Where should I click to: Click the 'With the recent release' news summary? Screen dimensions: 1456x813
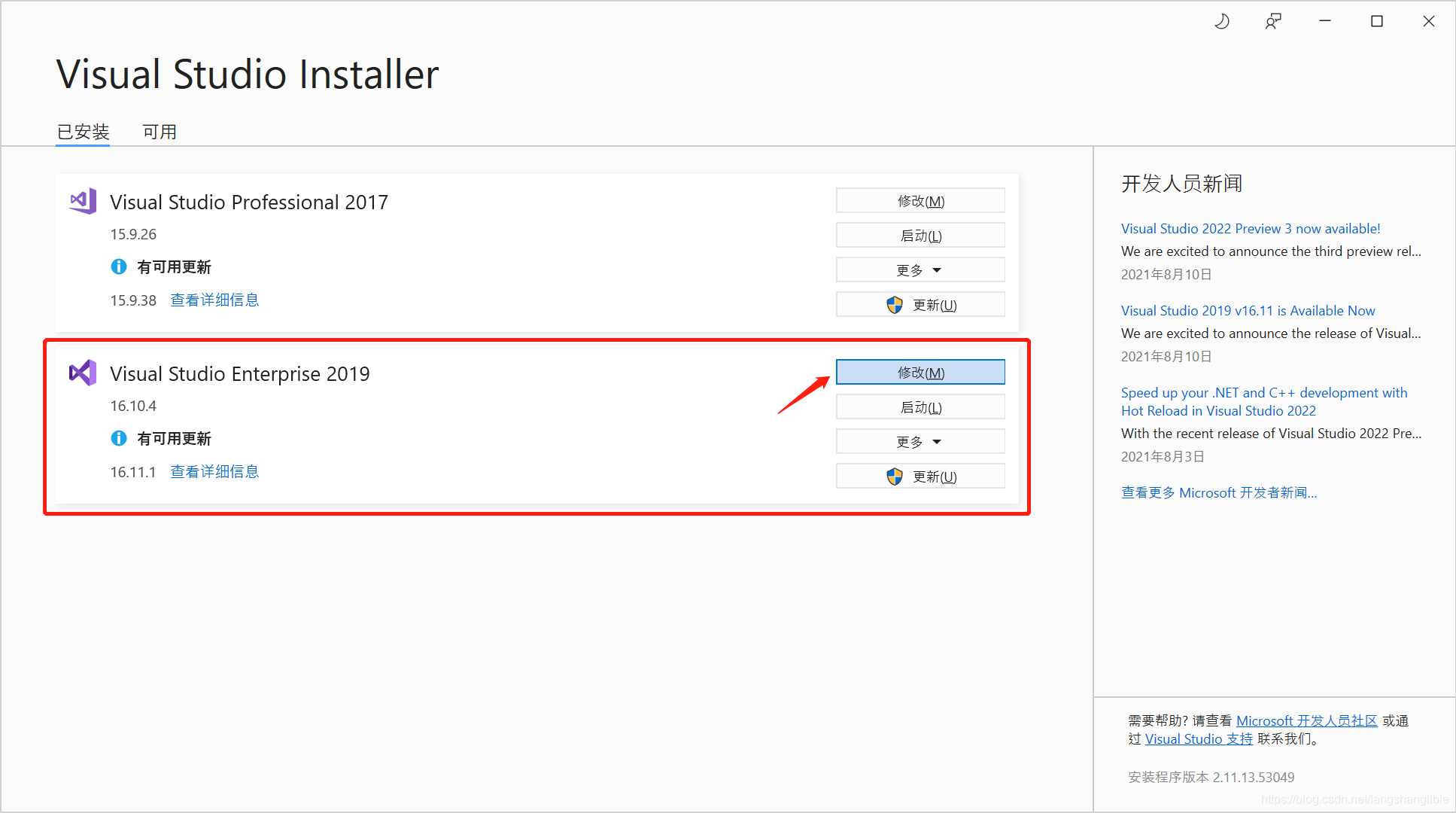1271,434
